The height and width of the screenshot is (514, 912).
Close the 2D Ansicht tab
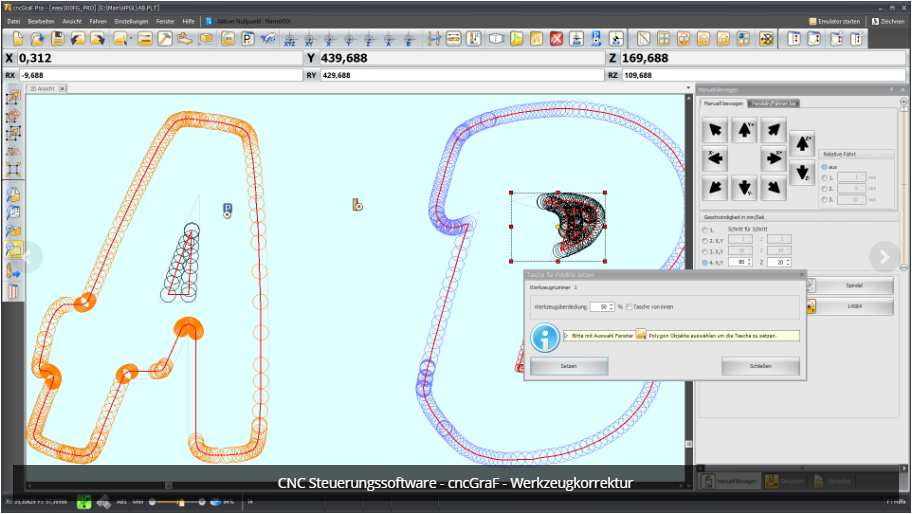tap(62, 88)
